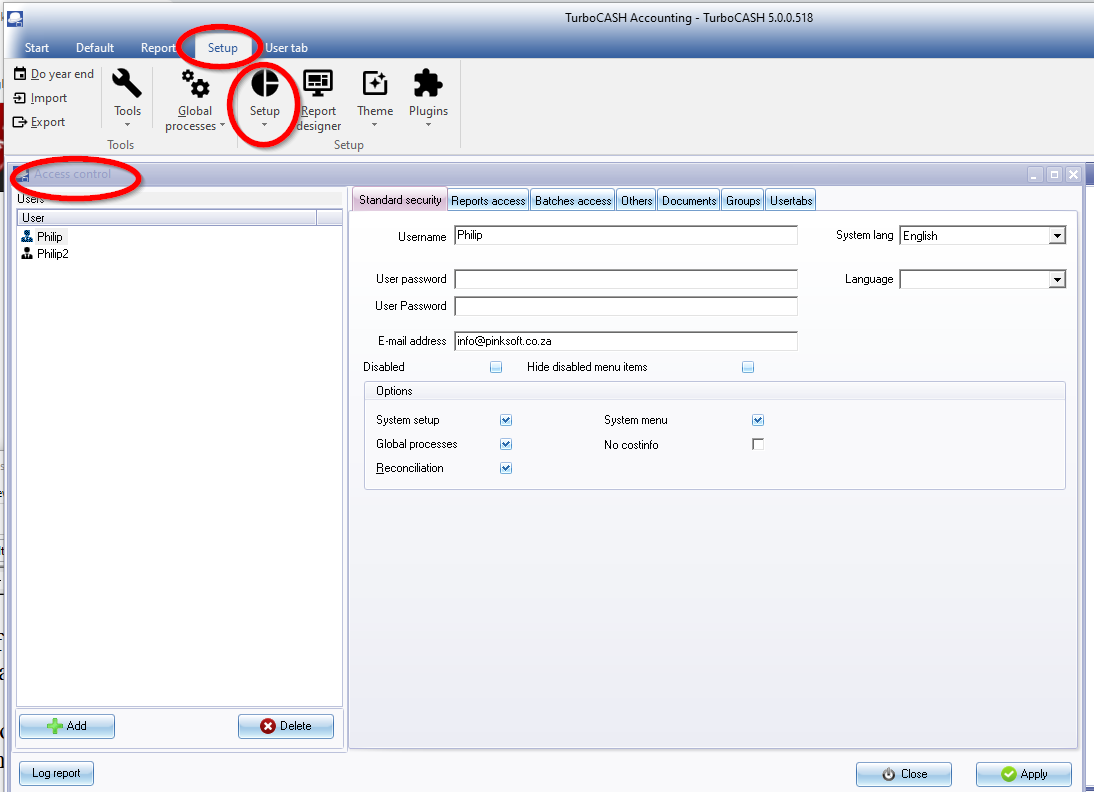Click the Export ribbon item
The height and width of the screenshot is (792, 1094).
[40, 122]
